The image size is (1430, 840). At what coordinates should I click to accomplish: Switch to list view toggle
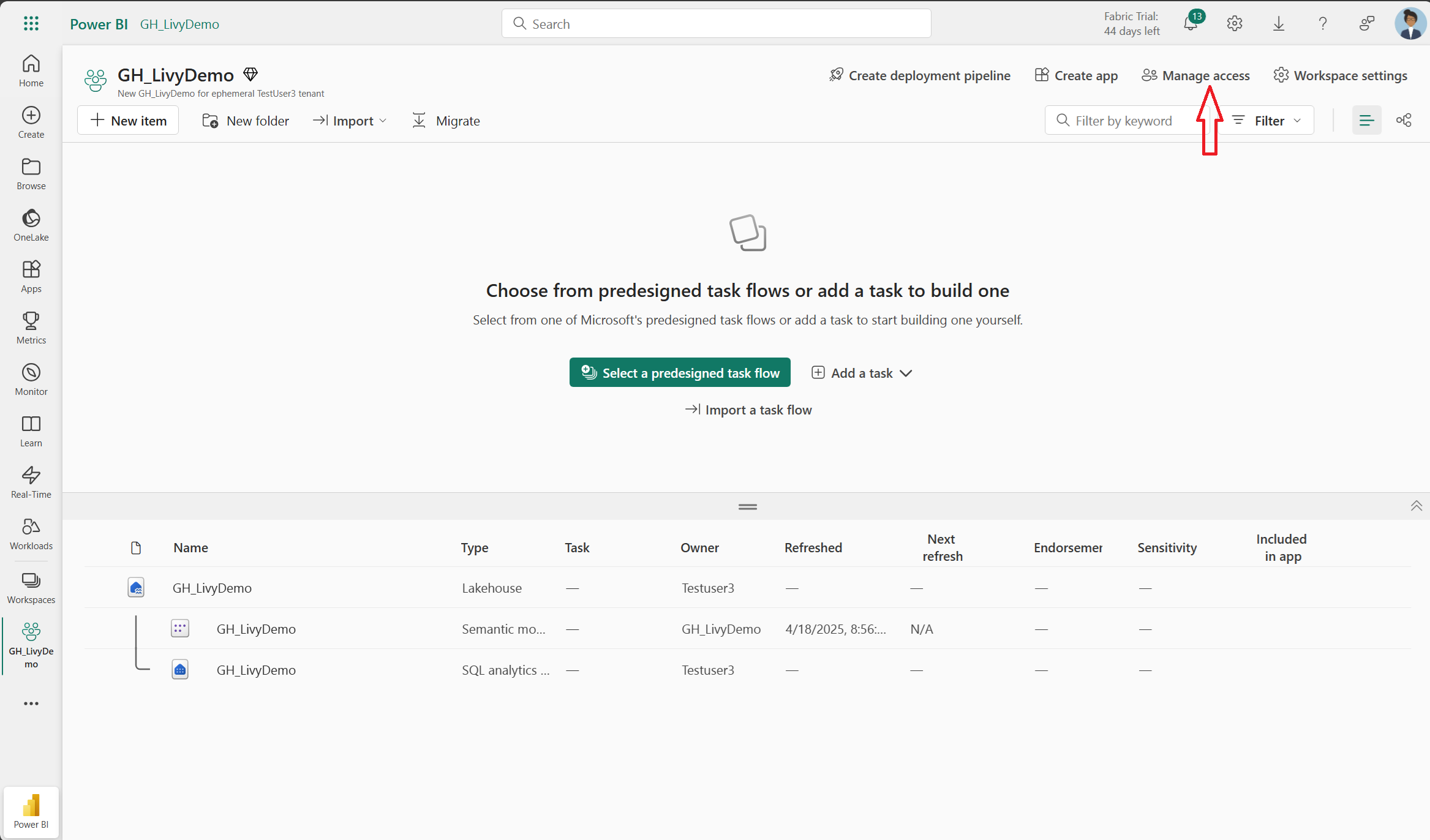tap(1366, 121)
